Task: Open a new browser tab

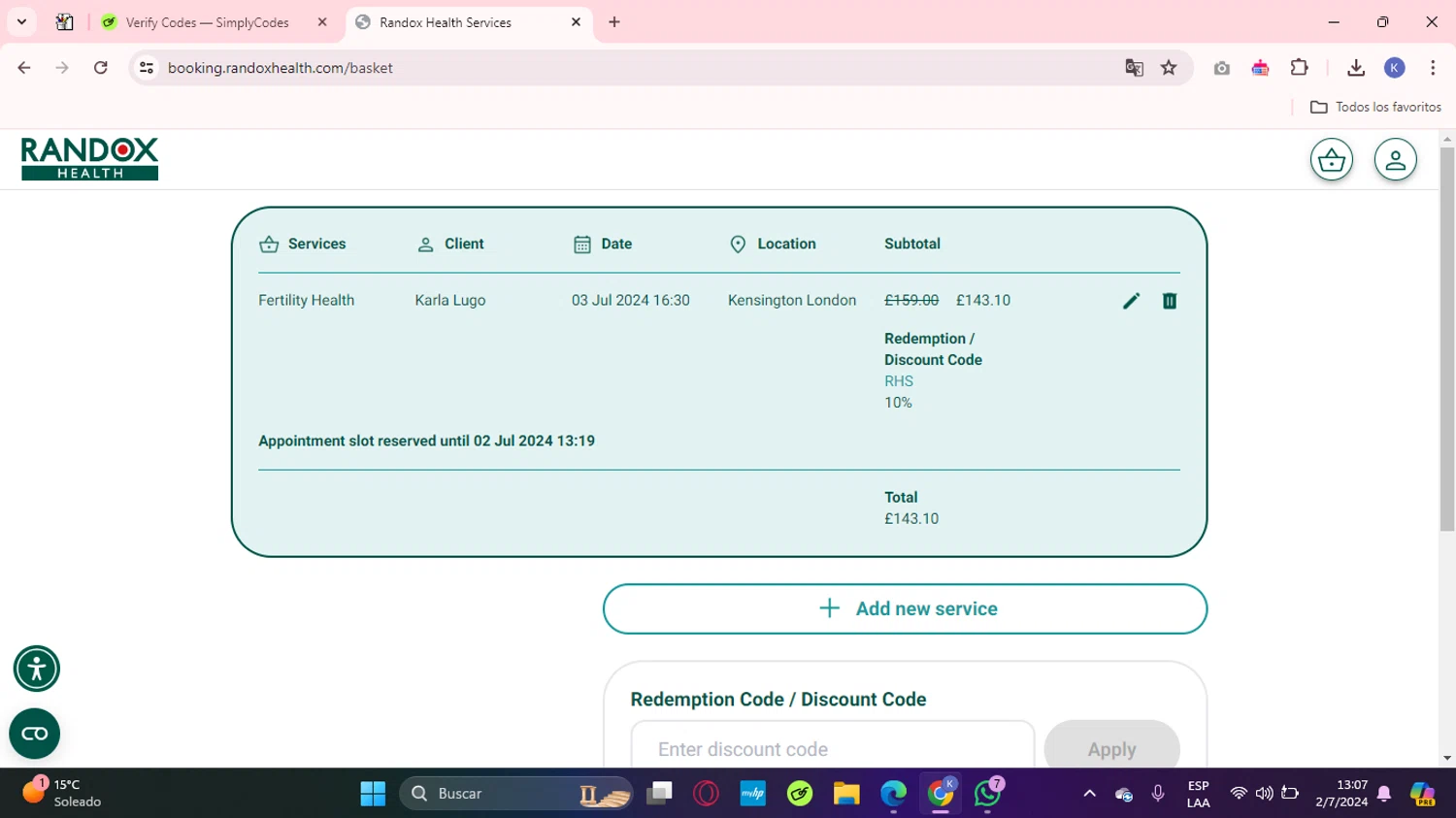Action: (x=614, y=22)
